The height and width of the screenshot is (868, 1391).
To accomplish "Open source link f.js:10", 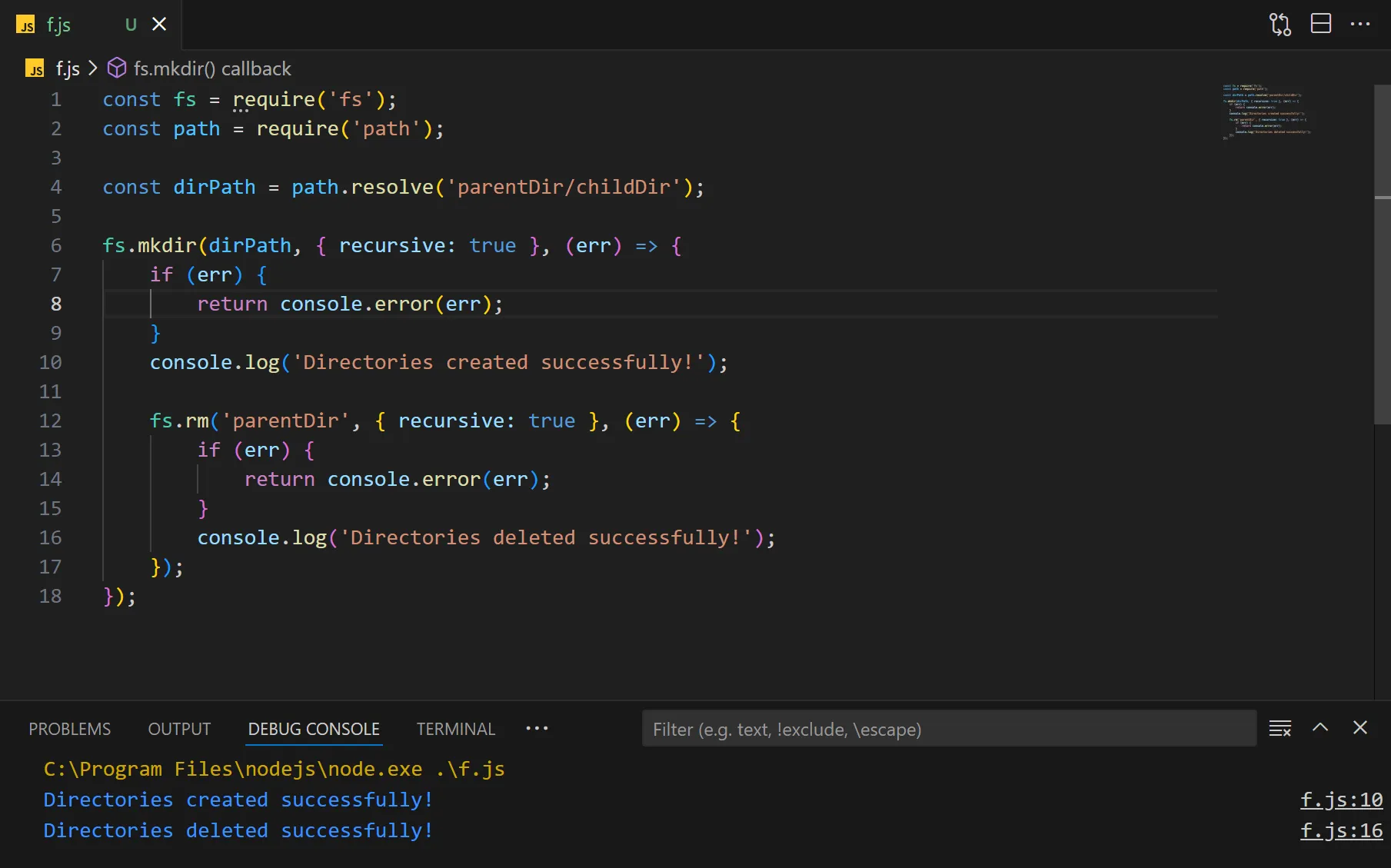I will point(1341,800).
